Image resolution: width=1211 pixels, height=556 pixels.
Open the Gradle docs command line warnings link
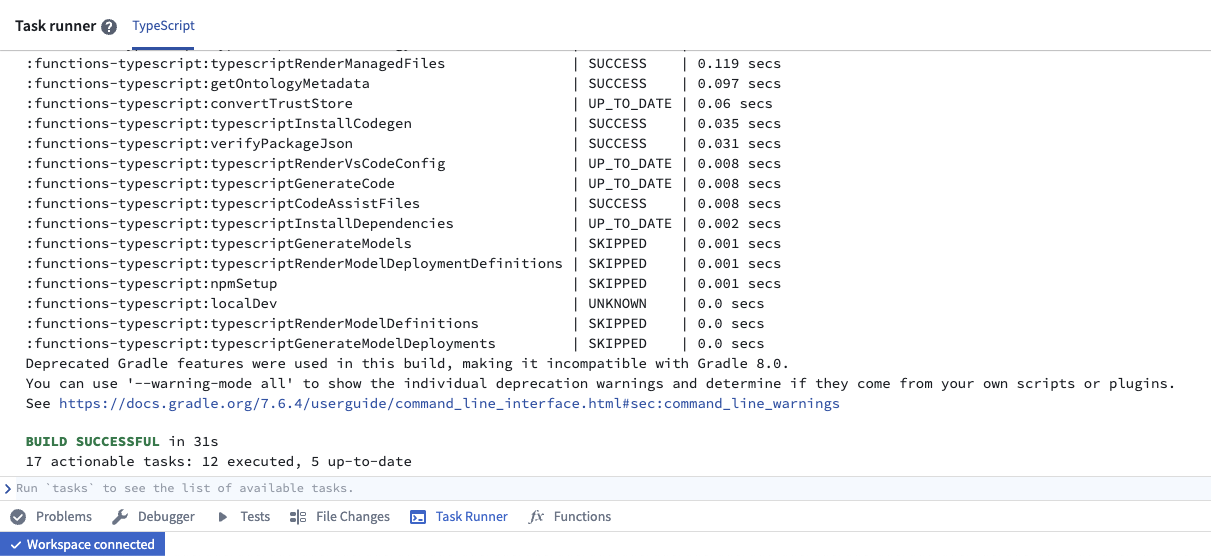click(x=449, y=404)
